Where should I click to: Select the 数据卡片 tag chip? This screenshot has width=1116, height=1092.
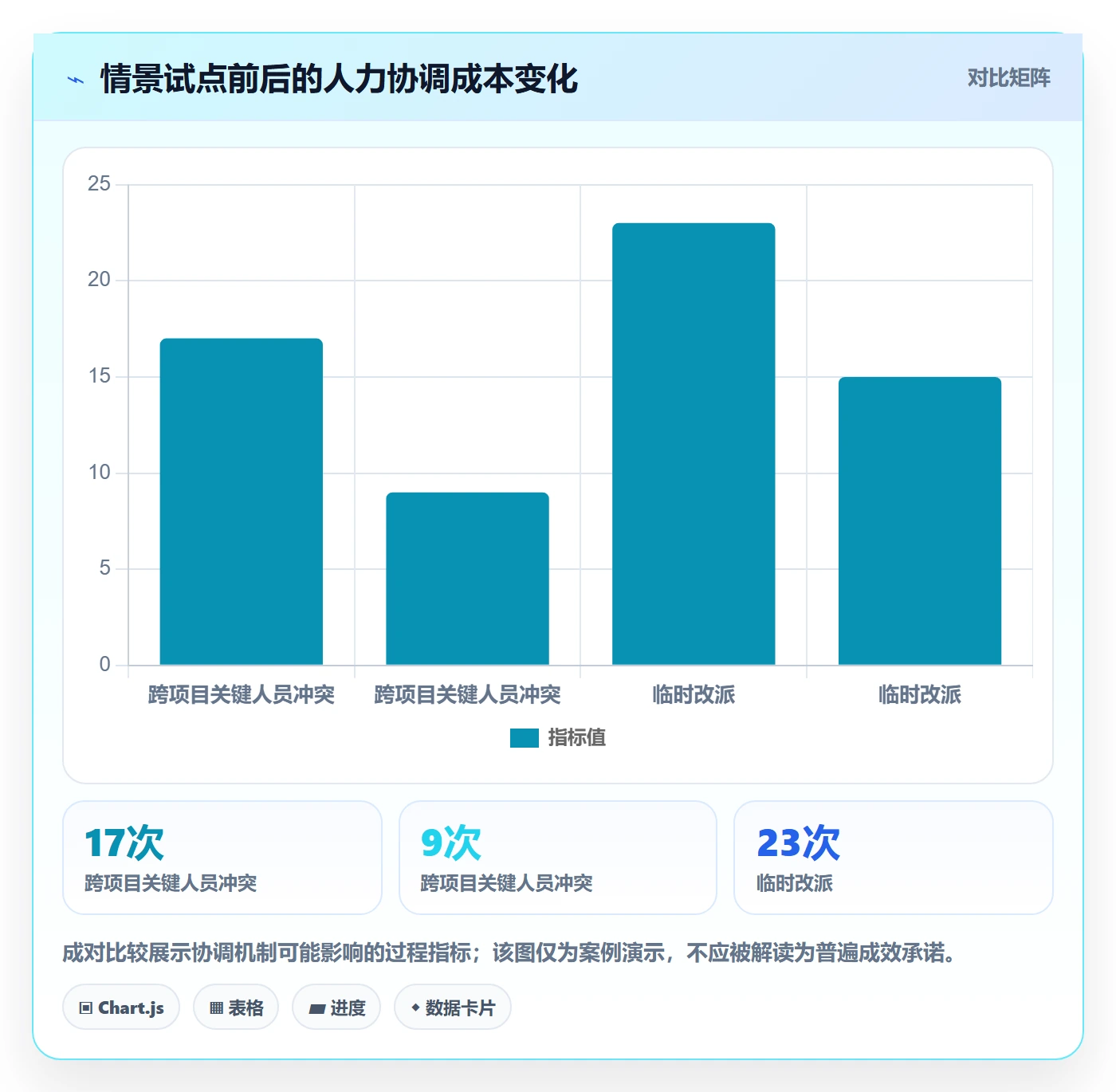click(453, 1008)
